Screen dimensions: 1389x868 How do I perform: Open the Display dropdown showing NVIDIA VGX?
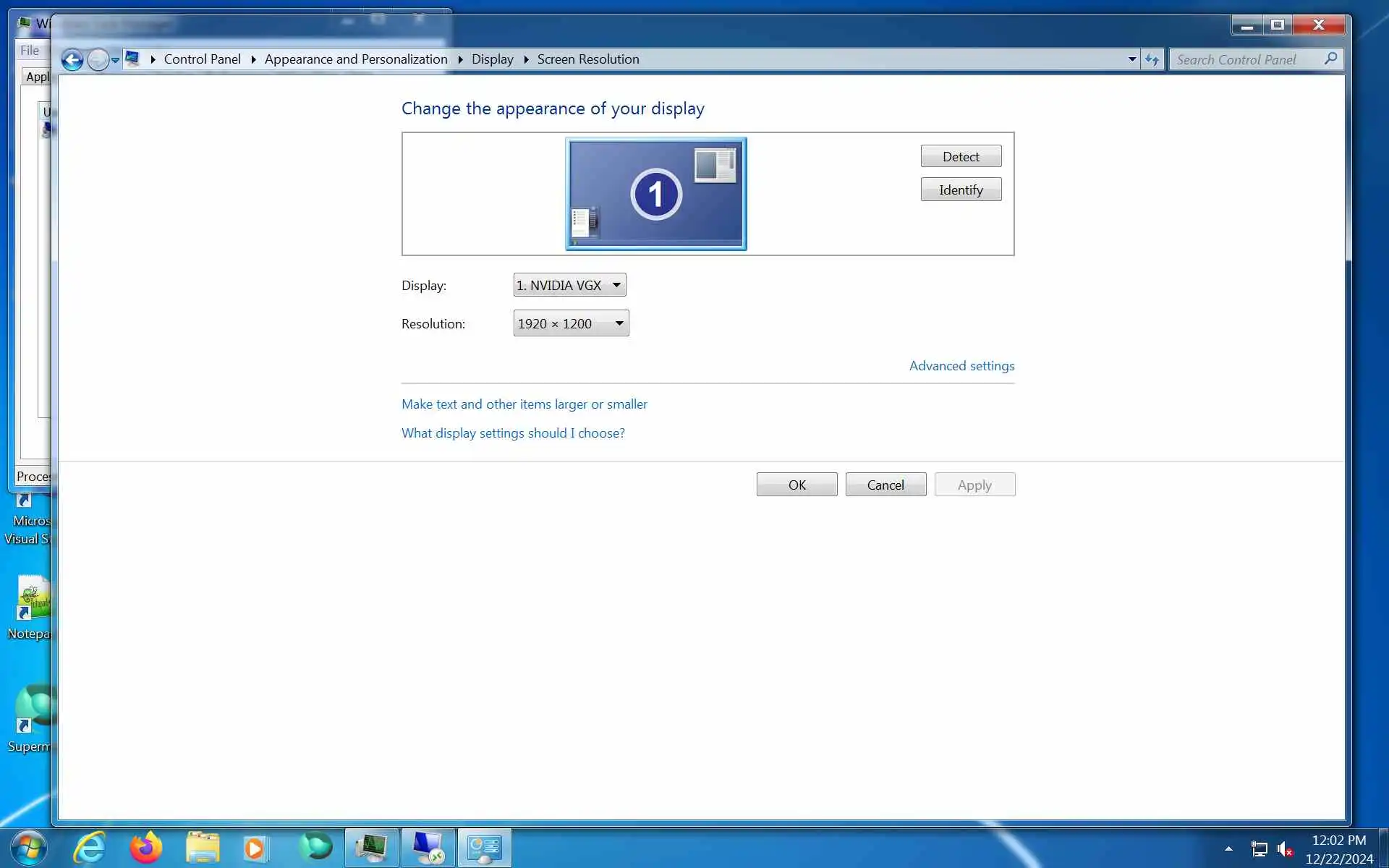(570, 285)
